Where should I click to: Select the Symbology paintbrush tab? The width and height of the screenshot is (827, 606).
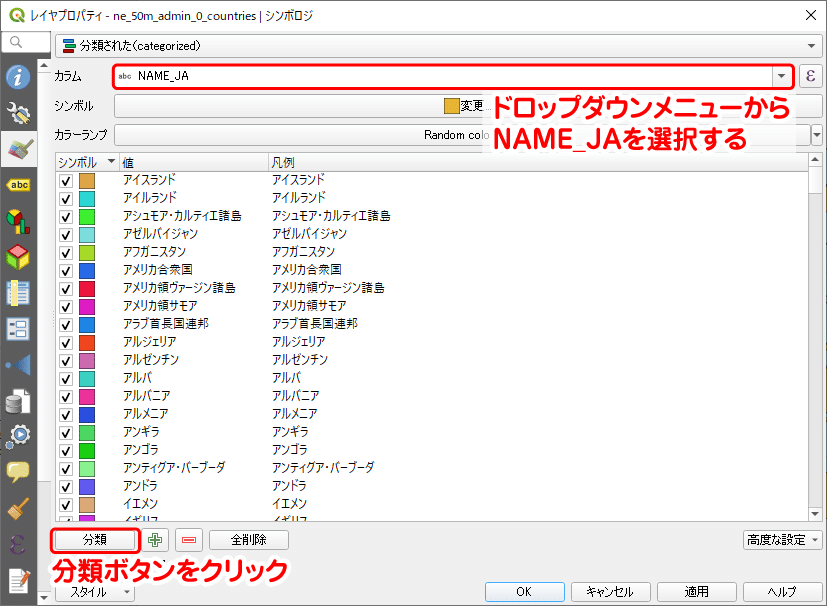19,149
